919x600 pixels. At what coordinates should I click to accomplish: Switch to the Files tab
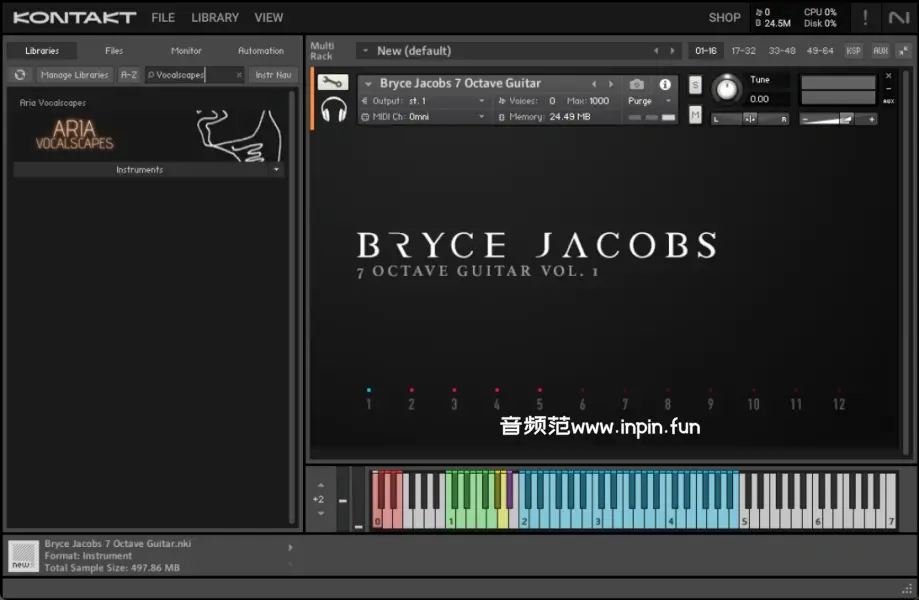[x=114, y=51]
